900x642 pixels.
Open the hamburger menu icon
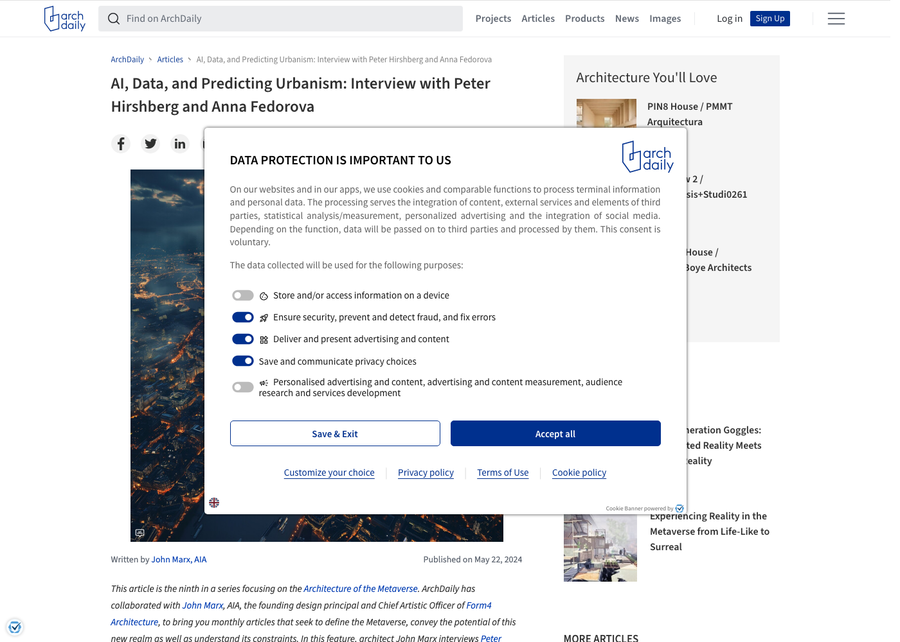[x=836, y=19]
